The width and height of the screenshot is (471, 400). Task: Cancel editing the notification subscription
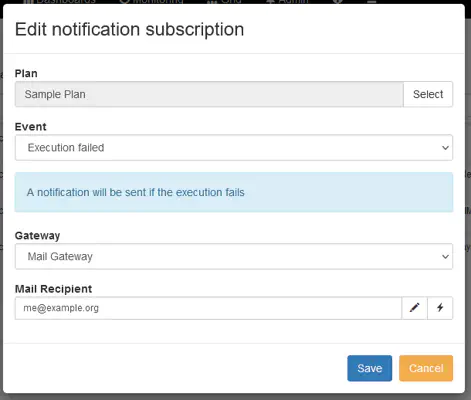(426, 368)
